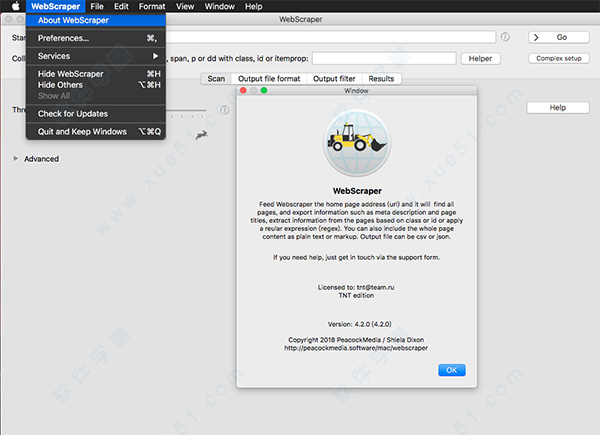
Task: Open Preferences… from the menu
Action: pos(96,38)
